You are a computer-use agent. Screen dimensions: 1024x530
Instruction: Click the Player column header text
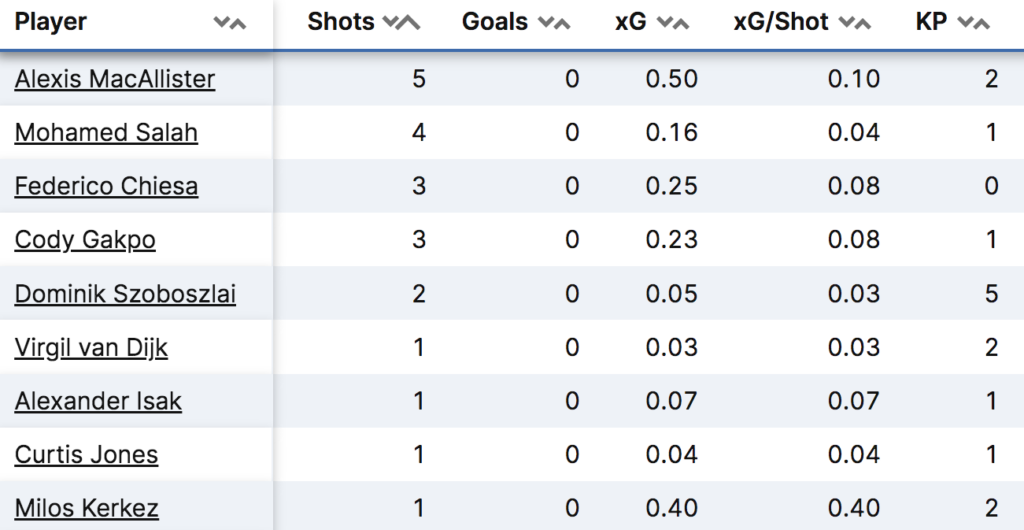[x=51, y=22]
